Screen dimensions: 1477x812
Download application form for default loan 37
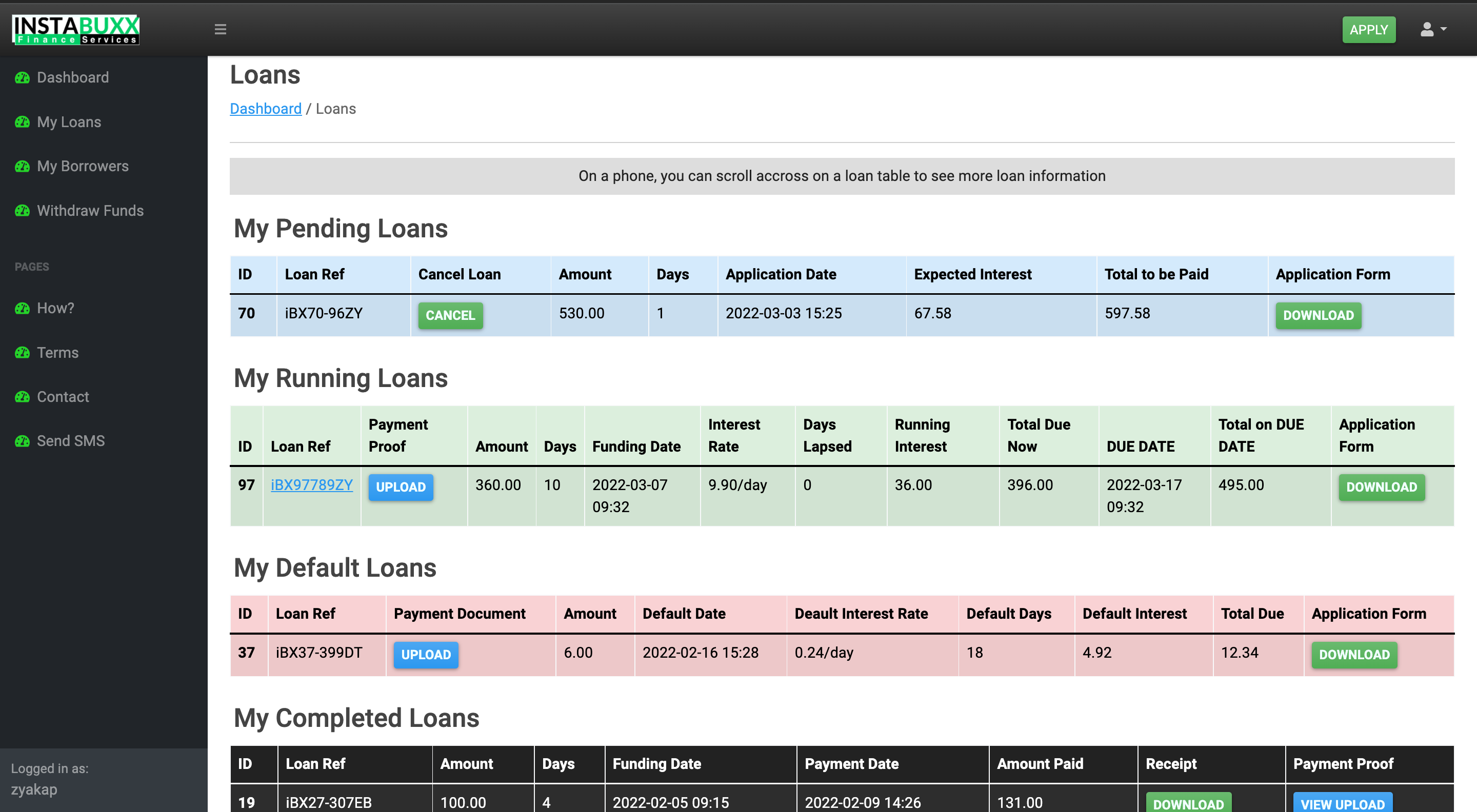(x=1354, y=655)
